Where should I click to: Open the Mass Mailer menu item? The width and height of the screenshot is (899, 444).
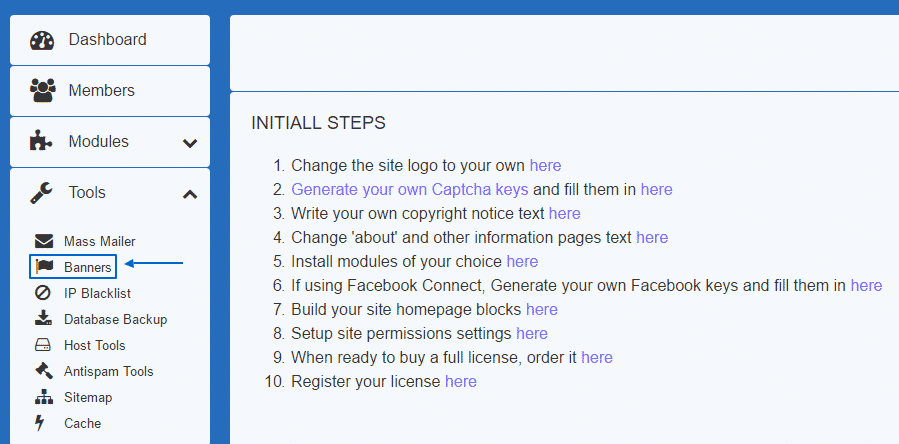point(99,241)
